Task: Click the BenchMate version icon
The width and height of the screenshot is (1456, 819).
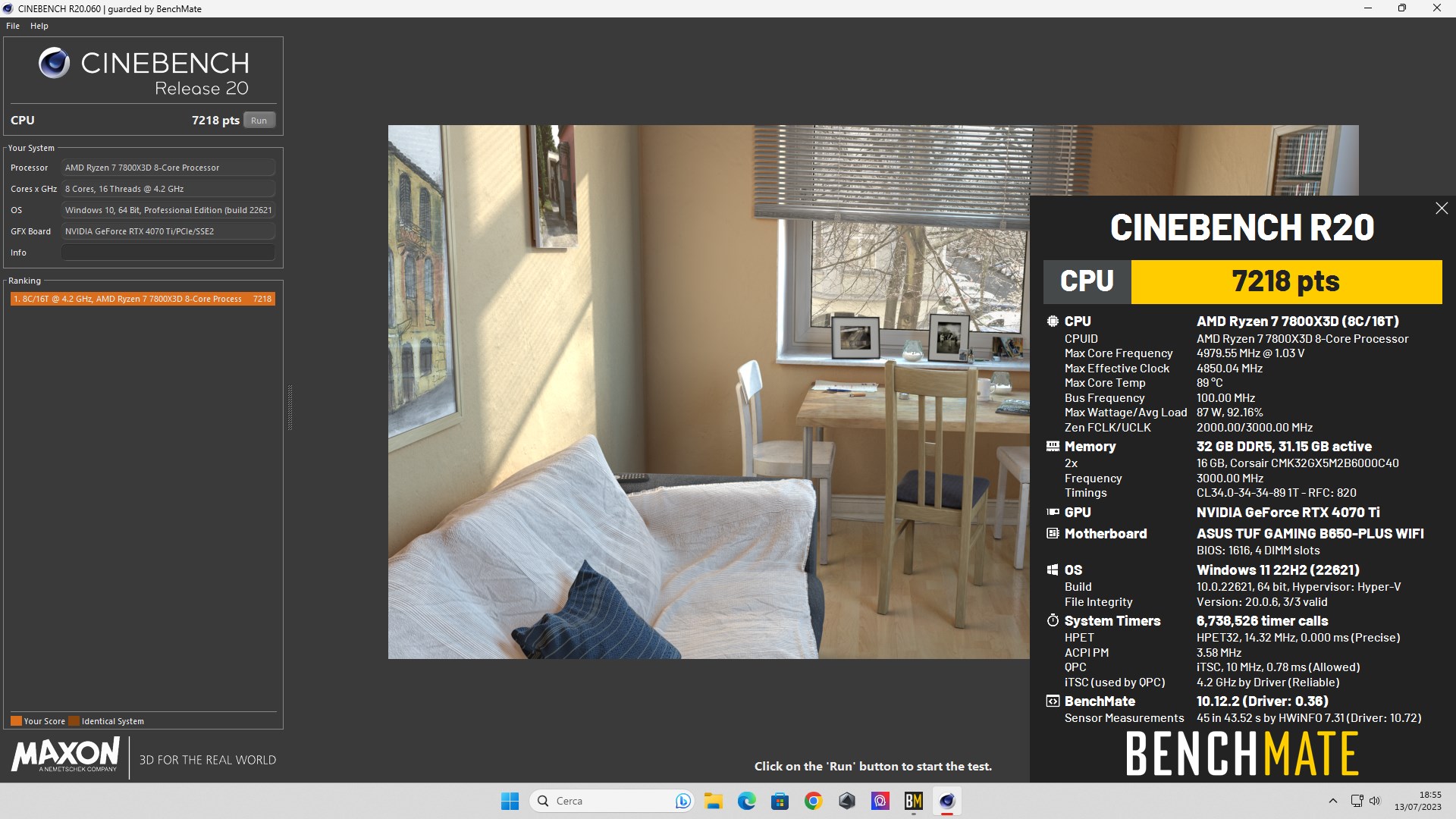Action: [1053, 701]
